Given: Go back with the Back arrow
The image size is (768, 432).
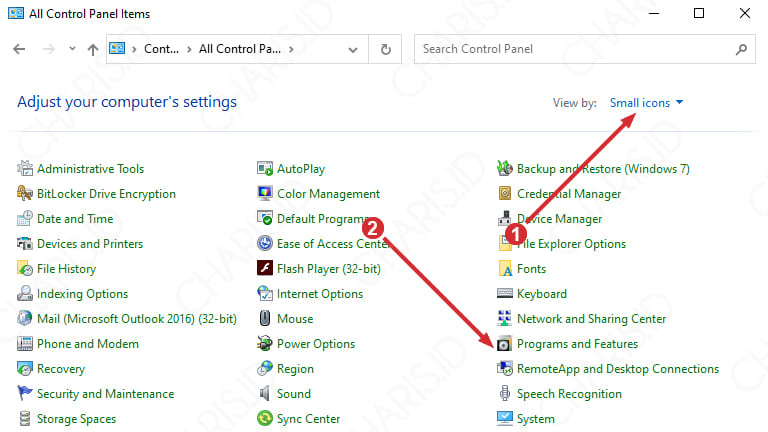Looking at the screenshot, I should pyautogui.click(x=19, y=49).
